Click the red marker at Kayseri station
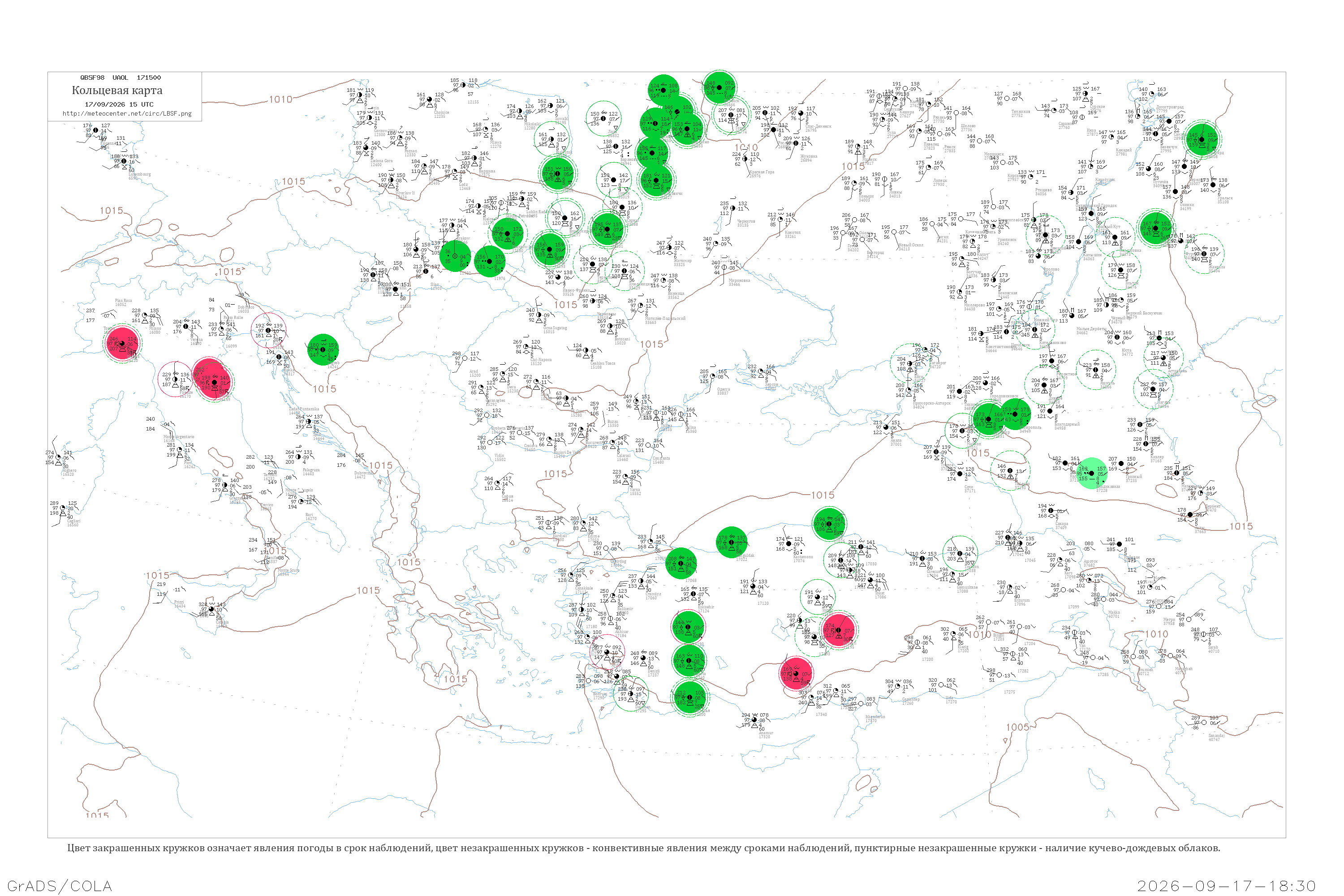This screenshot has width=1344, height=896. pyautogui.click(x=839, y=630)
